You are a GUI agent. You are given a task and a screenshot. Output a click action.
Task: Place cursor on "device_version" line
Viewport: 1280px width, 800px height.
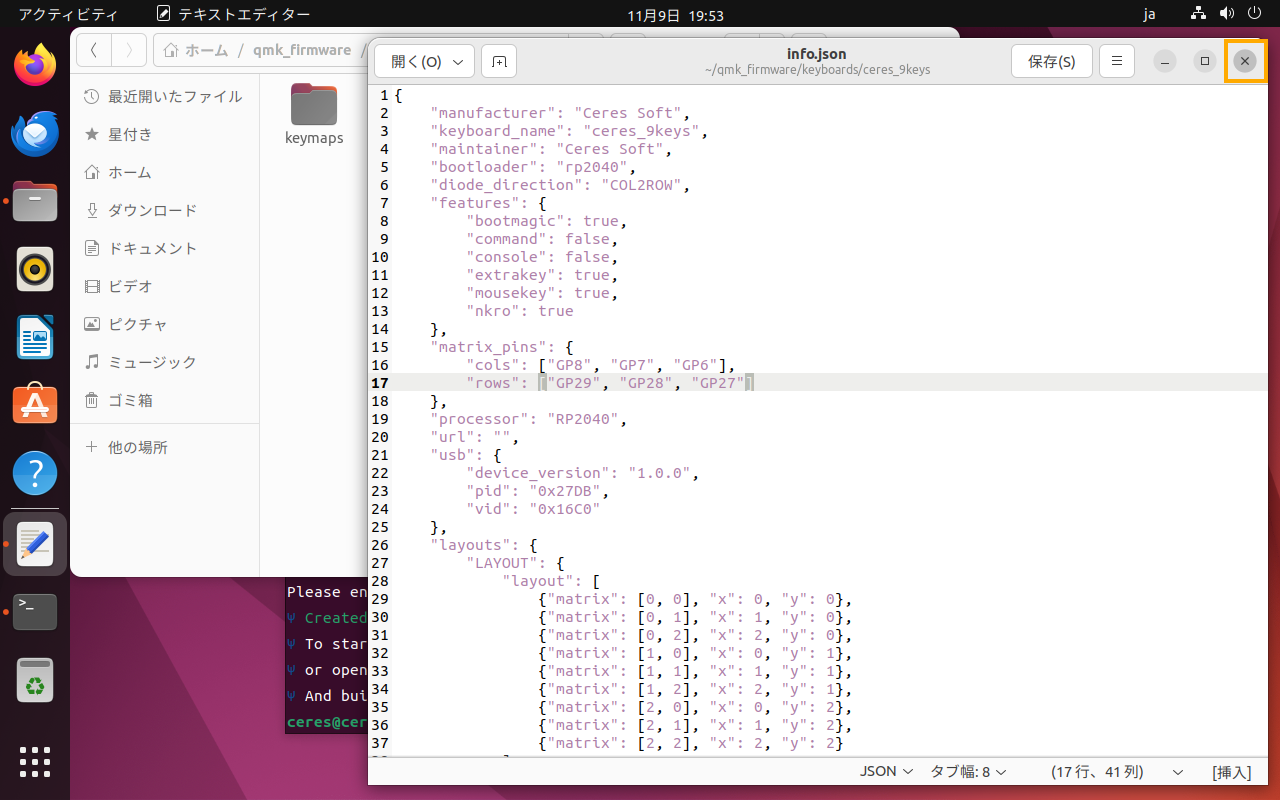pyautogui.click(x=583, y=473)
